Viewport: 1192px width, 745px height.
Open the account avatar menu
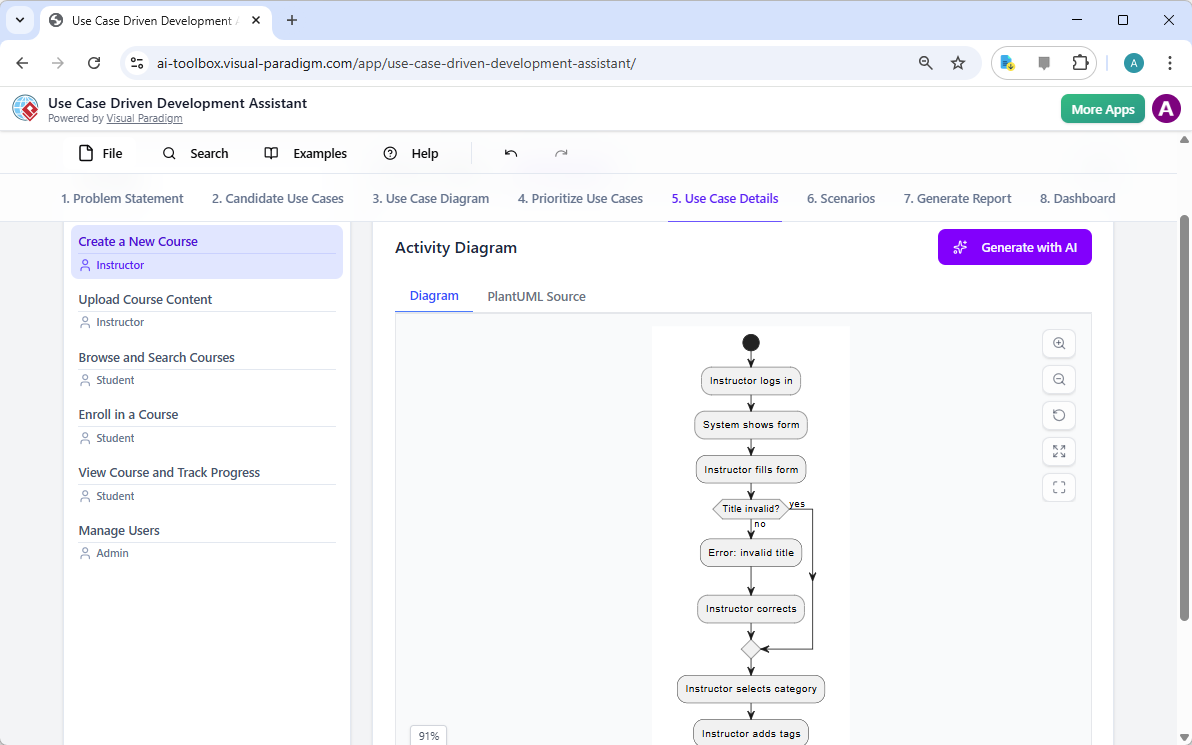(x=1166, y=108)
